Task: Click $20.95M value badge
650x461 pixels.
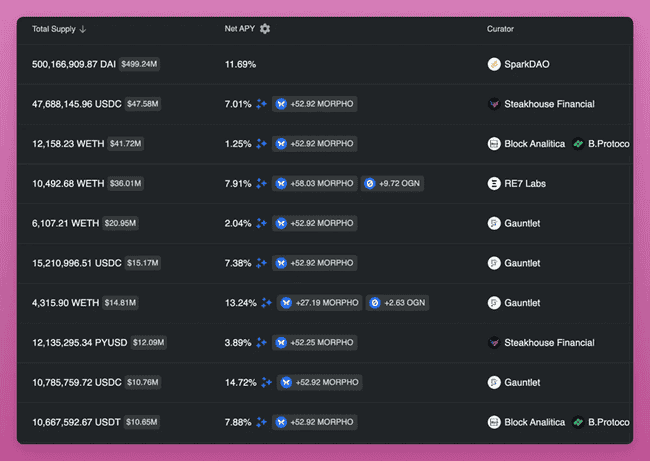Action: click(120, 223)
